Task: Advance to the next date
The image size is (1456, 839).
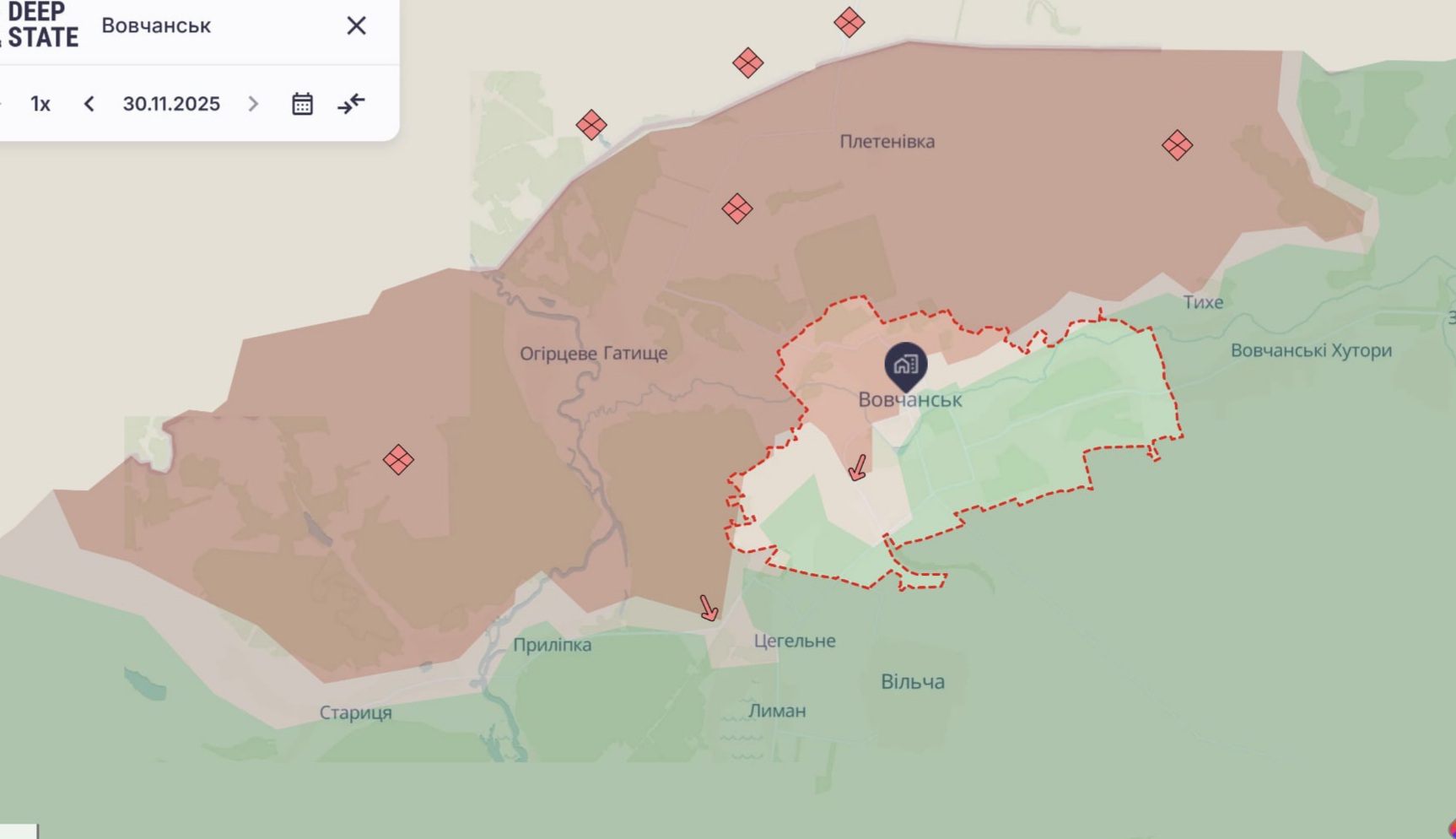Action: tap(252, 104)
